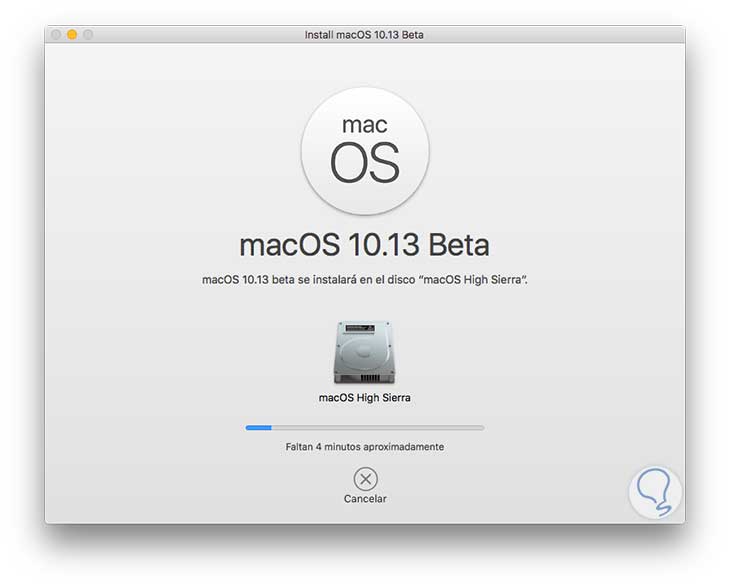The height and width of the screenshot is (588, 730).
Task: Click the 'se instalará en el disco' message
Action: click(x=365, y=280)
